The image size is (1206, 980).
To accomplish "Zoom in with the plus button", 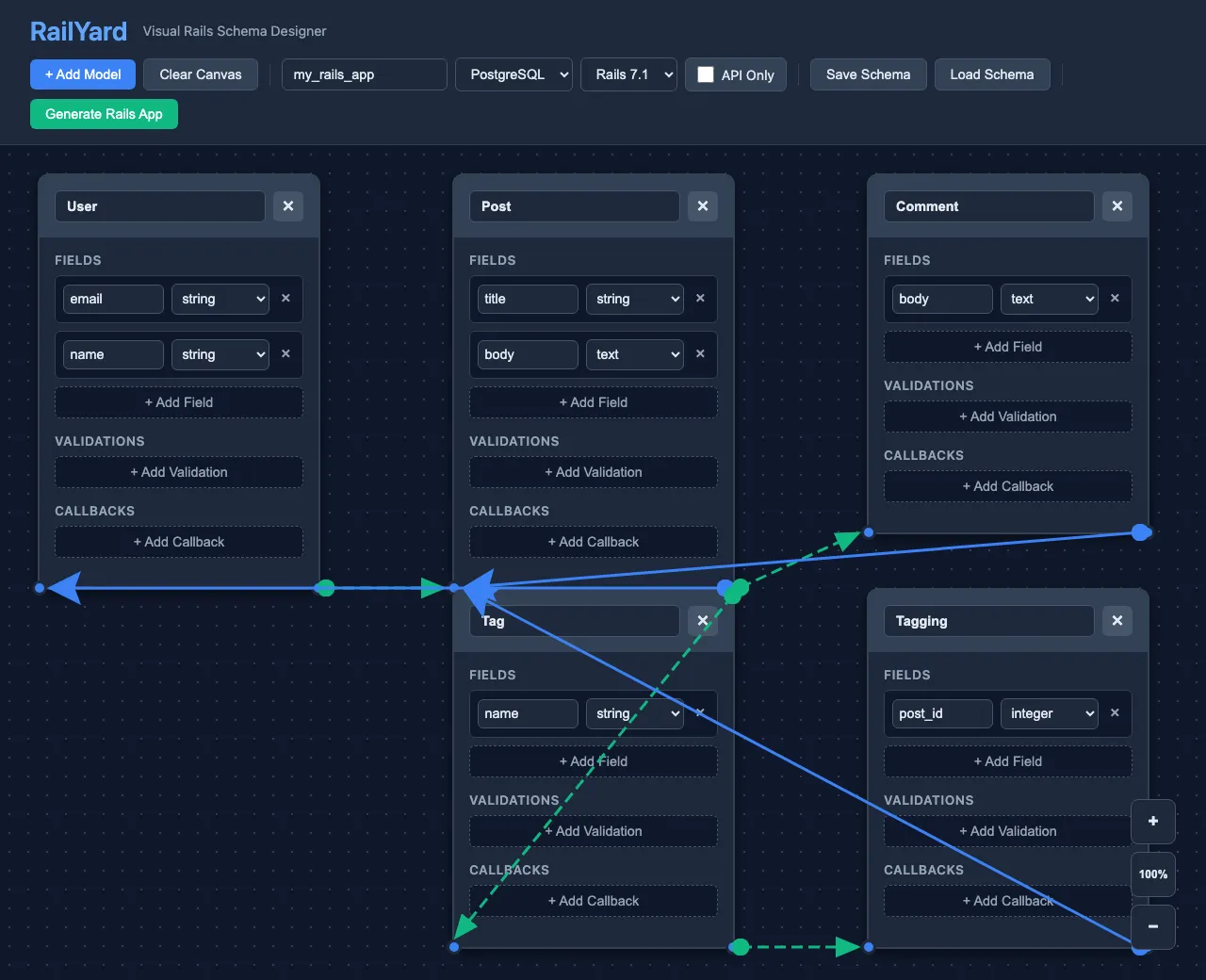I will [1153, 822].
